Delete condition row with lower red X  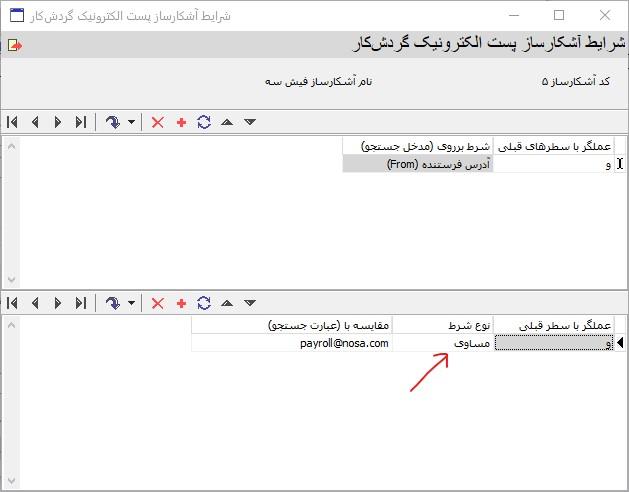tap(157, 303)
